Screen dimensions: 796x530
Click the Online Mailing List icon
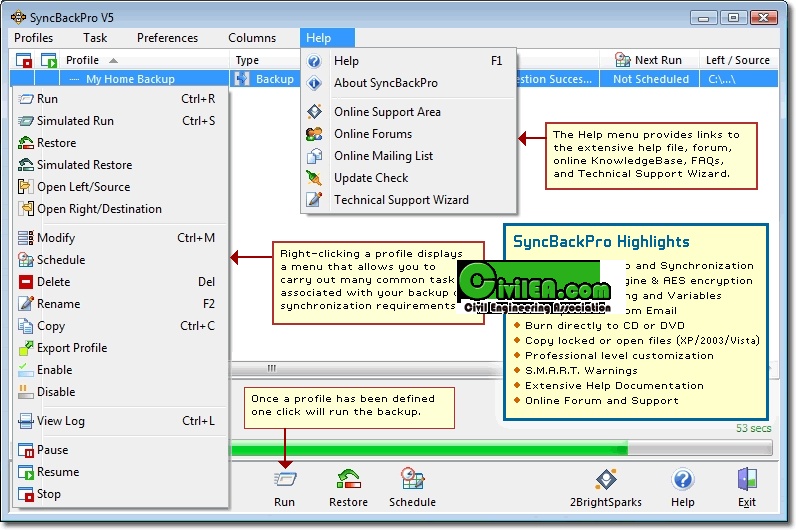coord(314,156)
